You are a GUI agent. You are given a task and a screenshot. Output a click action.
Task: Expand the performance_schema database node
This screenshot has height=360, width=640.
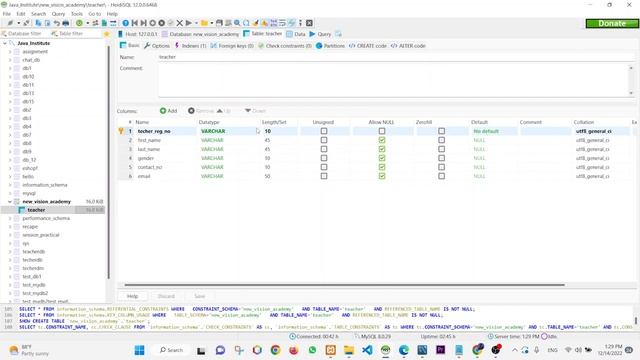(10, 218)
